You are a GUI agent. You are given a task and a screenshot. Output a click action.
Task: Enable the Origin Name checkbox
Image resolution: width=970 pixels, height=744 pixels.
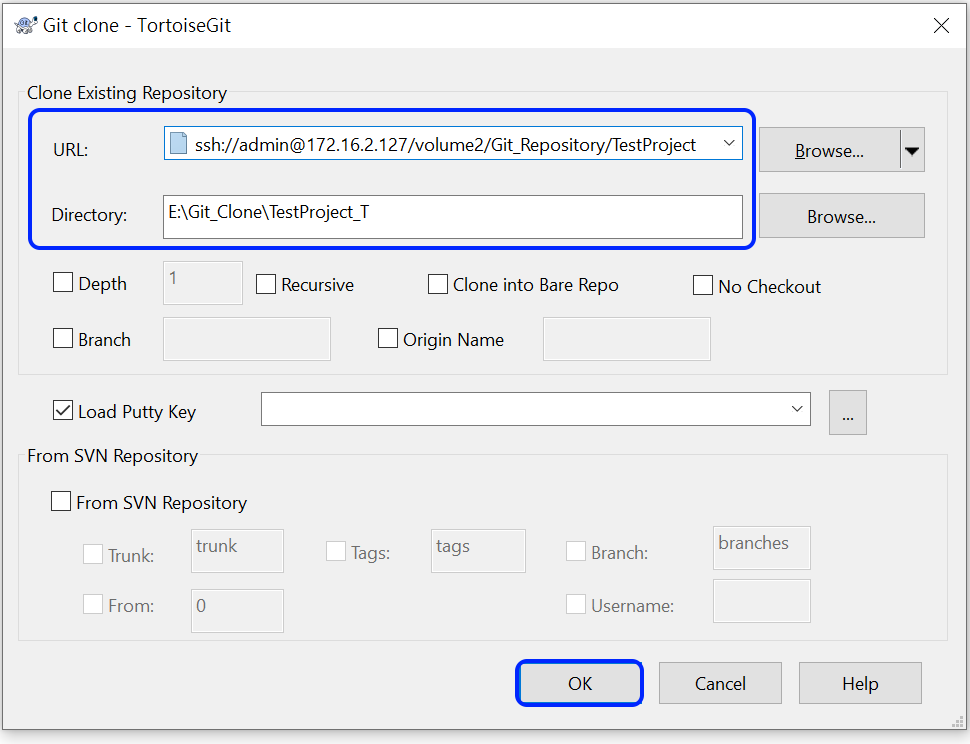coord(388,338)
